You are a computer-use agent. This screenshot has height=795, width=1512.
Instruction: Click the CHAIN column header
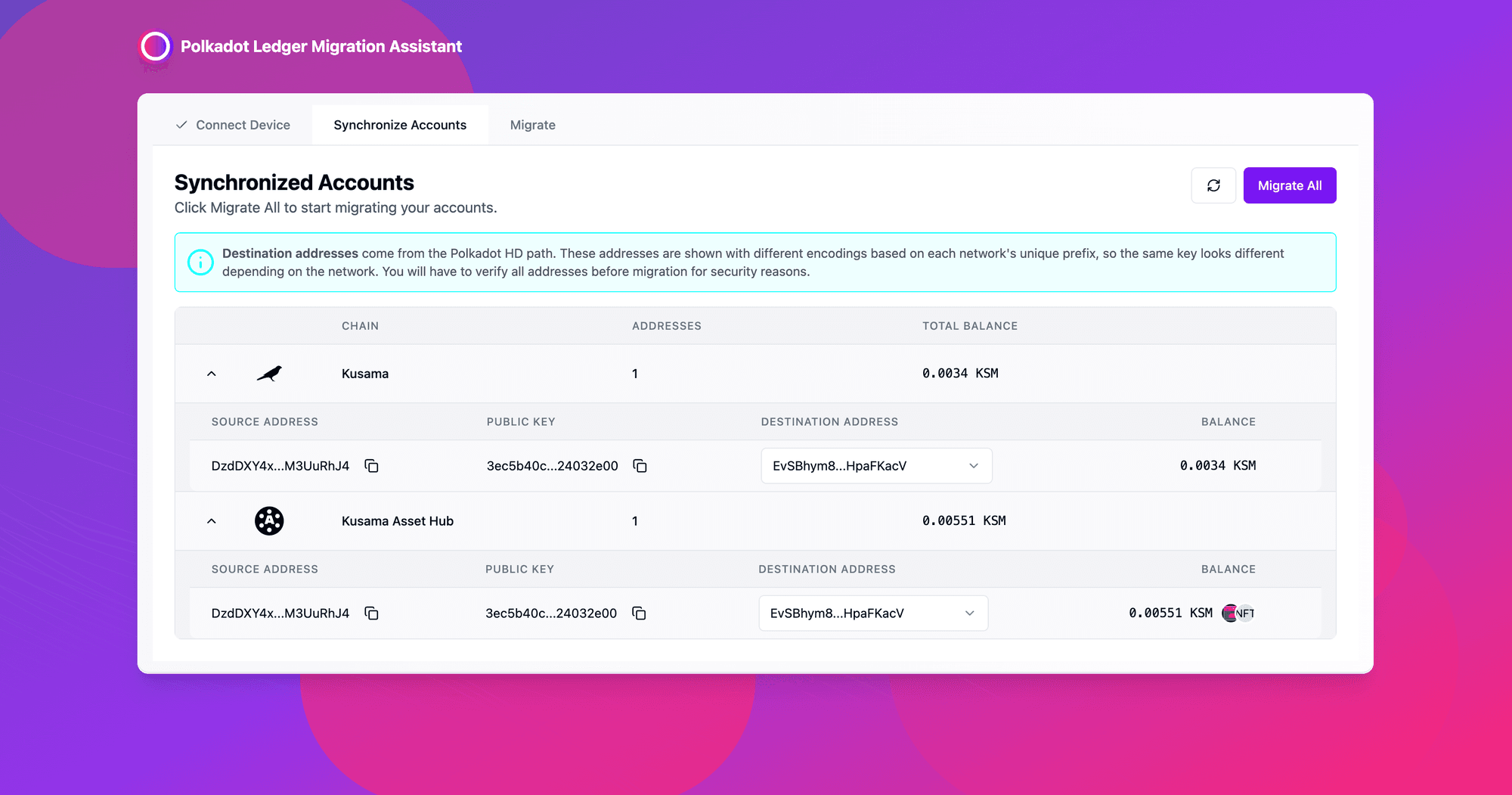360,326
